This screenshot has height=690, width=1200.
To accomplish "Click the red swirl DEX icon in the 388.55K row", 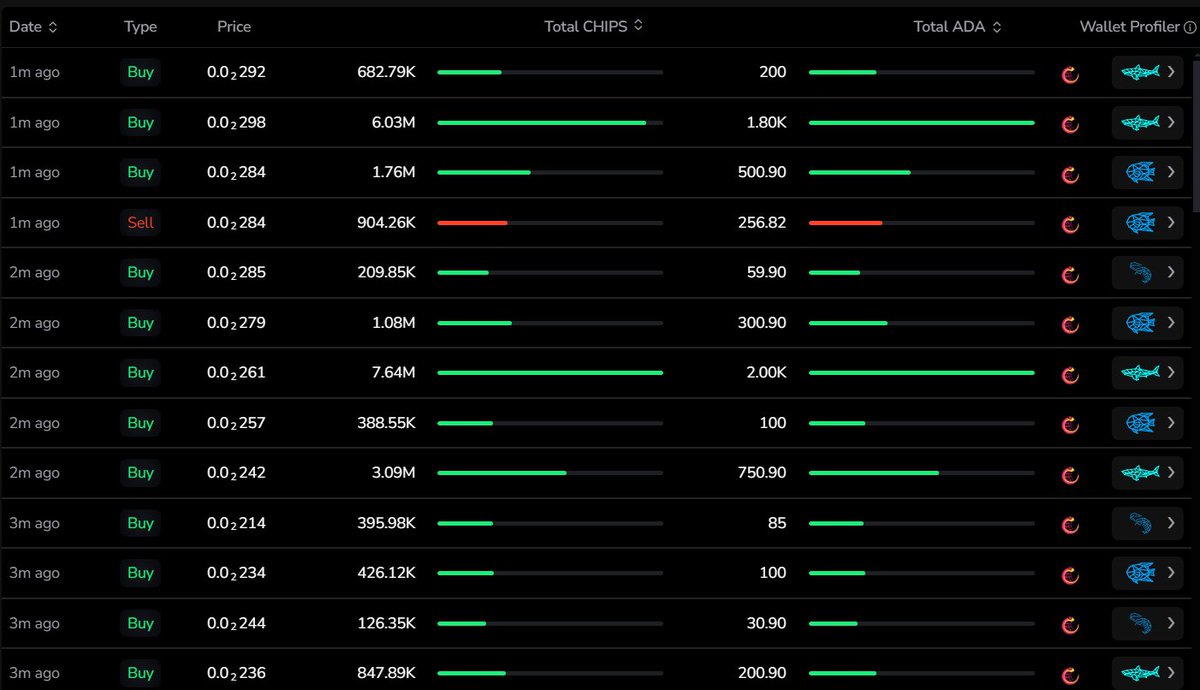I will (x=1070, y=423).
